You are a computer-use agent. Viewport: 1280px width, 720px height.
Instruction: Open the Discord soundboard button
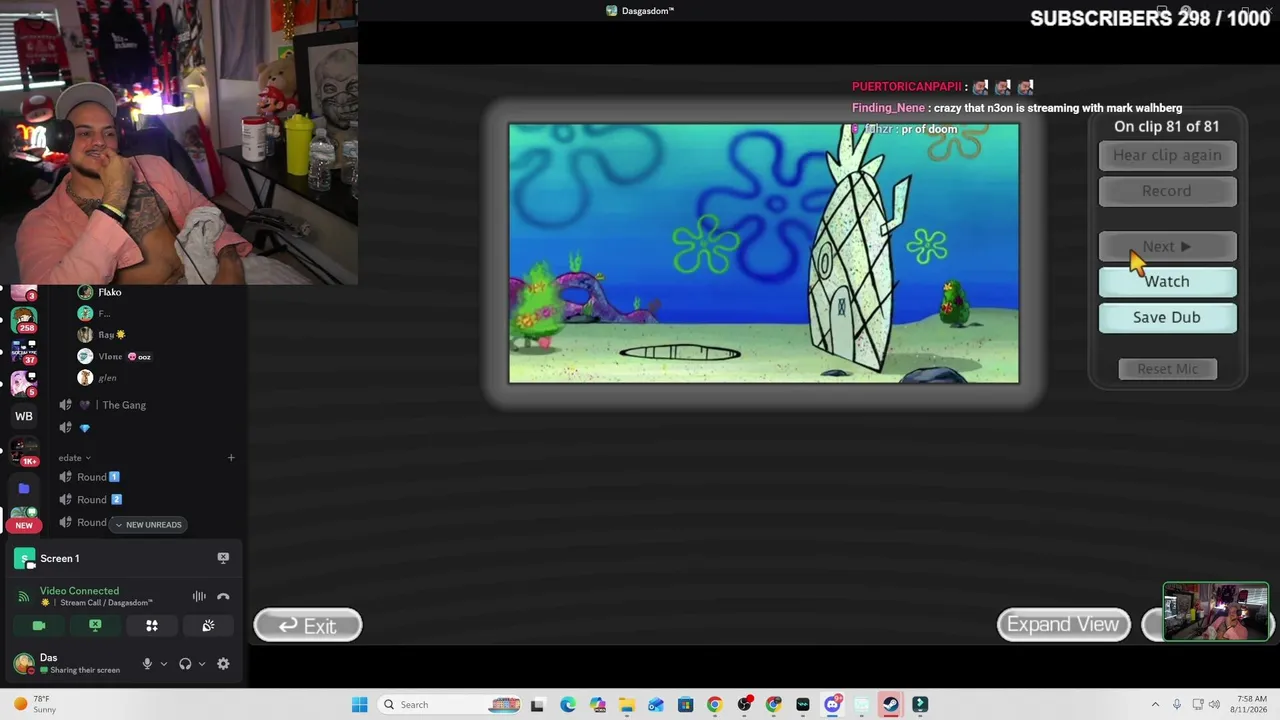208,625
